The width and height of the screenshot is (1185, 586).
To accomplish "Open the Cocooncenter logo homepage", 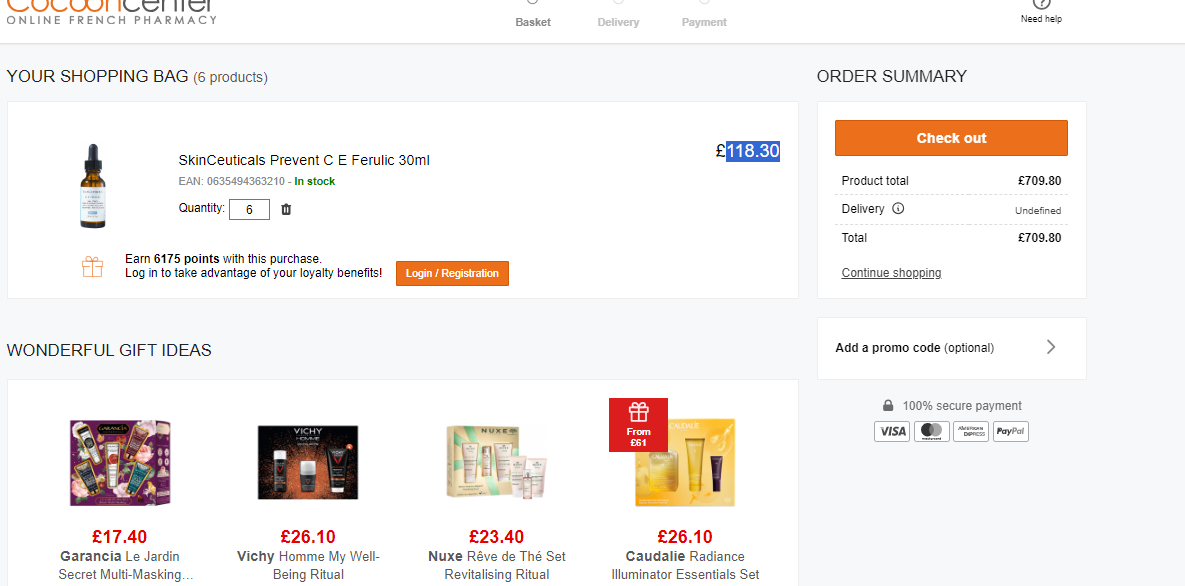I will [x=112, y=11].
